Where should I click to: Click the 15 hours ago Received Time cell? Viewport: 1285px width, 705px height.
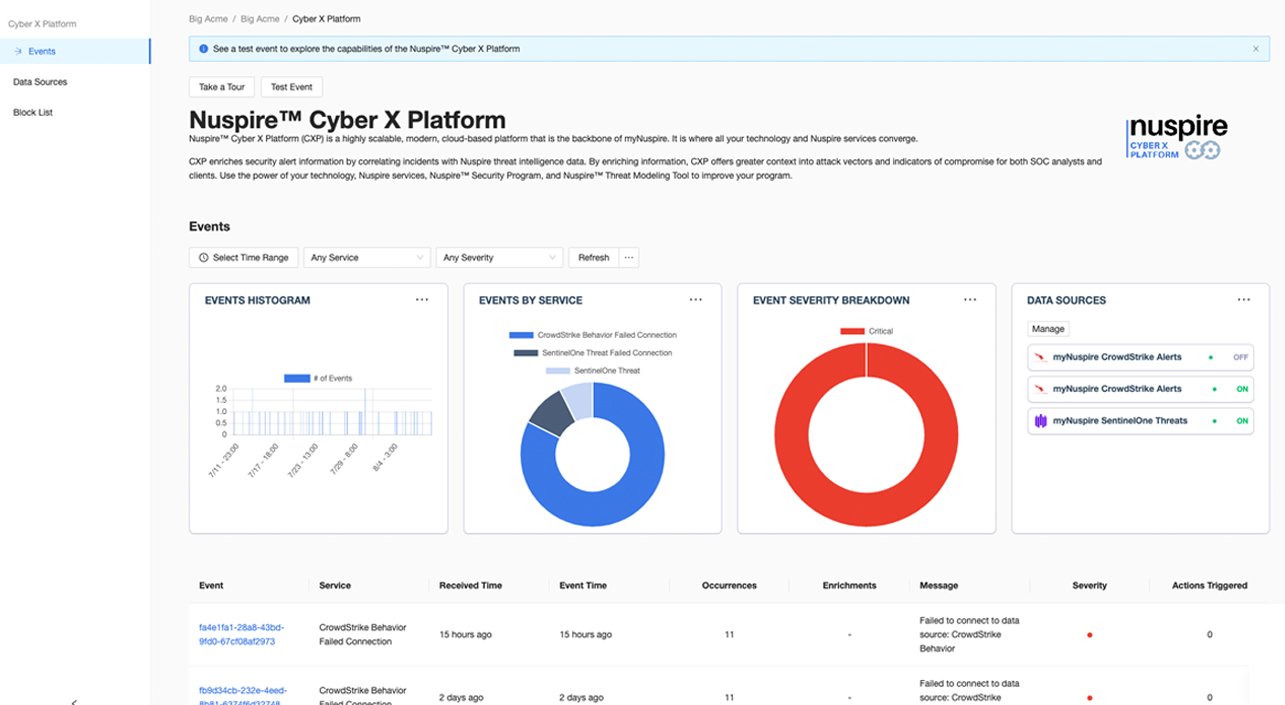pos(465,634)
